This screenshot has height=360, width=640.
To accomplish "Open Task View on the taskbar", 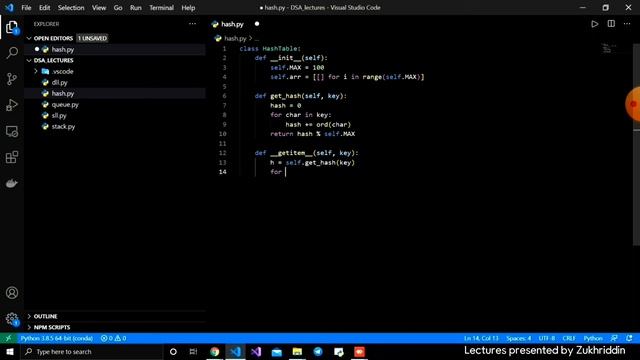I will click(x=193, y=351).
